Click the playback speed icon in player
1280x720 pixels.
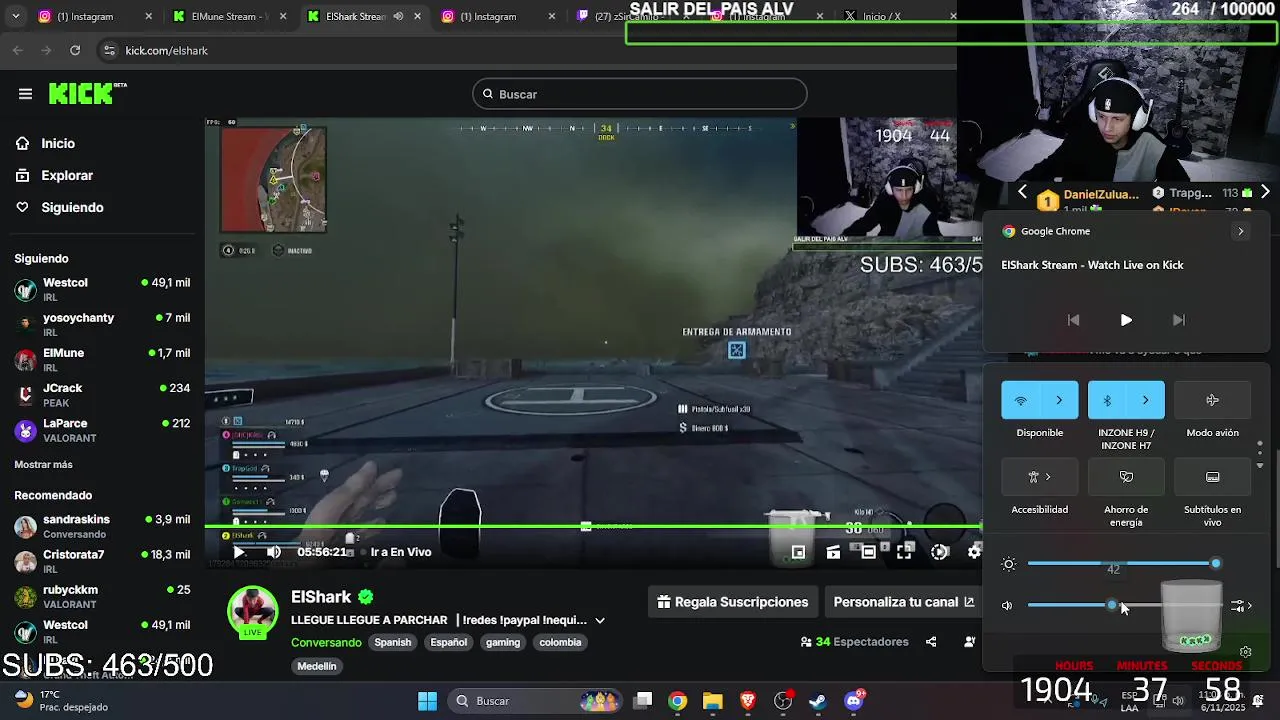pos(940,552)
